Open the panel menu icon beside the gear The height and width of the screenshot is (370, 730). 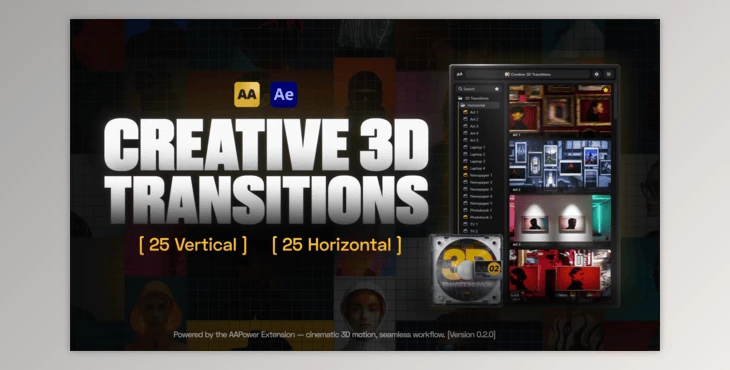coord(608,74)
